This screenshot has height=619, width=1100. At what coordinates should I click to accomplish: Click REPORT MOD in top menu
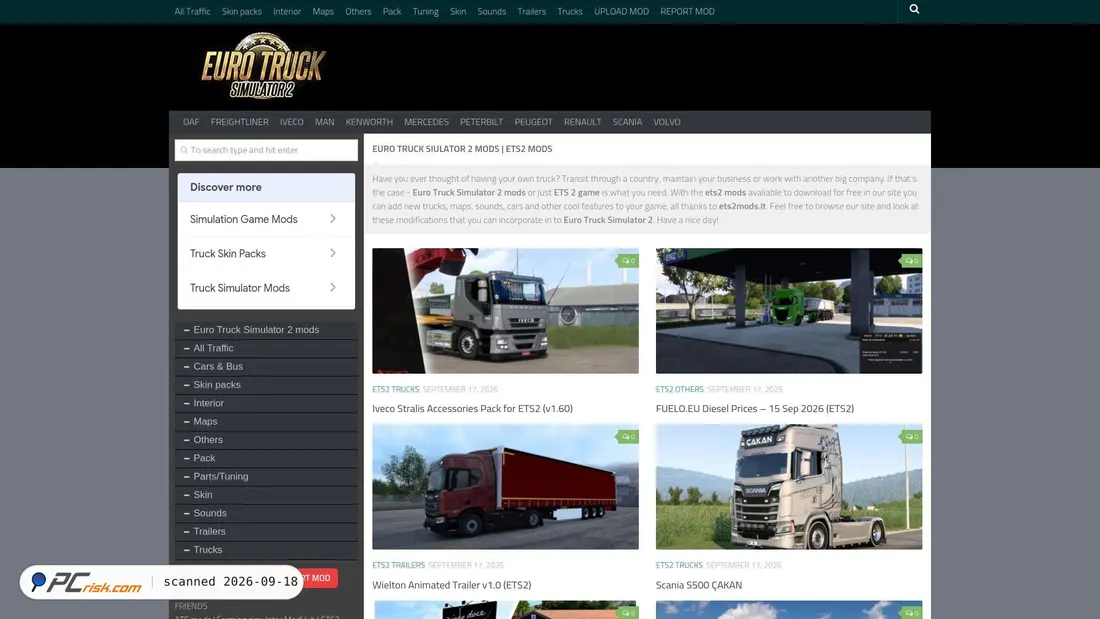point(687,11)
